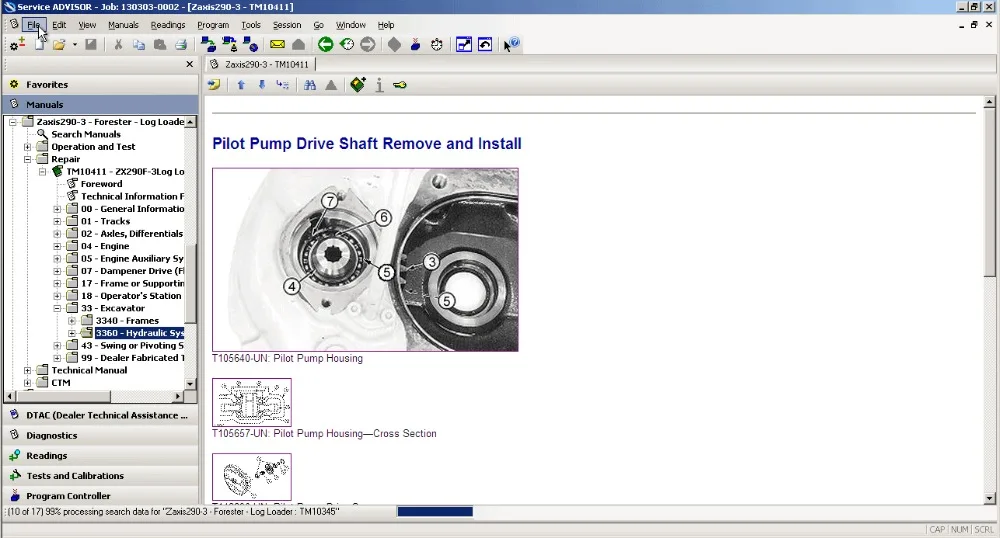Image resolution: width=1000 pixels, height=538 pixels.
Task: Select the Zaxis290-3 - TM10411 tab
Action: [261, 64]
